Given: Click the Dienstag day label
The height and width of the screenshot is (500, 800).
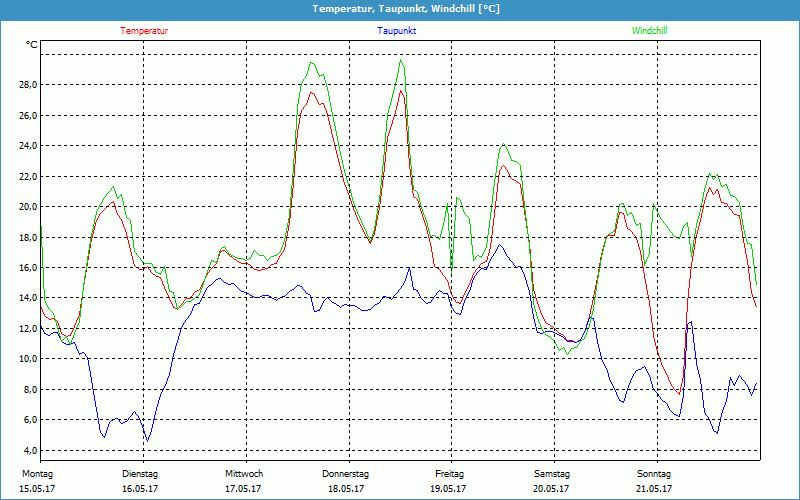Looking at the screenshot, I should [x=140, y=474].
